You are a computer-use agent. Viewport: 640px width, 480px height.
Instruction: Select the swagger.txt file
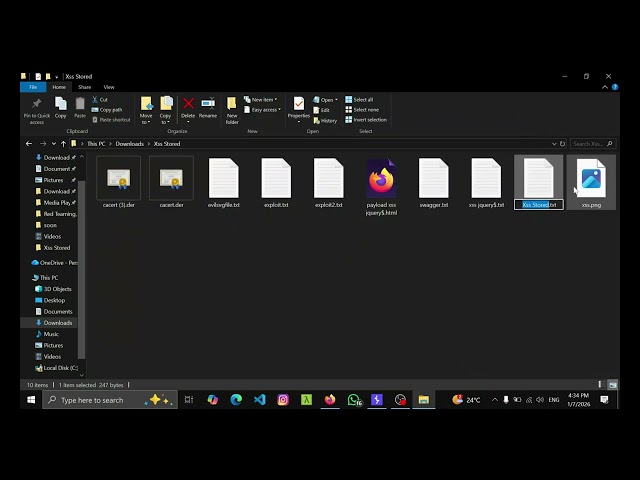point(434,182)
